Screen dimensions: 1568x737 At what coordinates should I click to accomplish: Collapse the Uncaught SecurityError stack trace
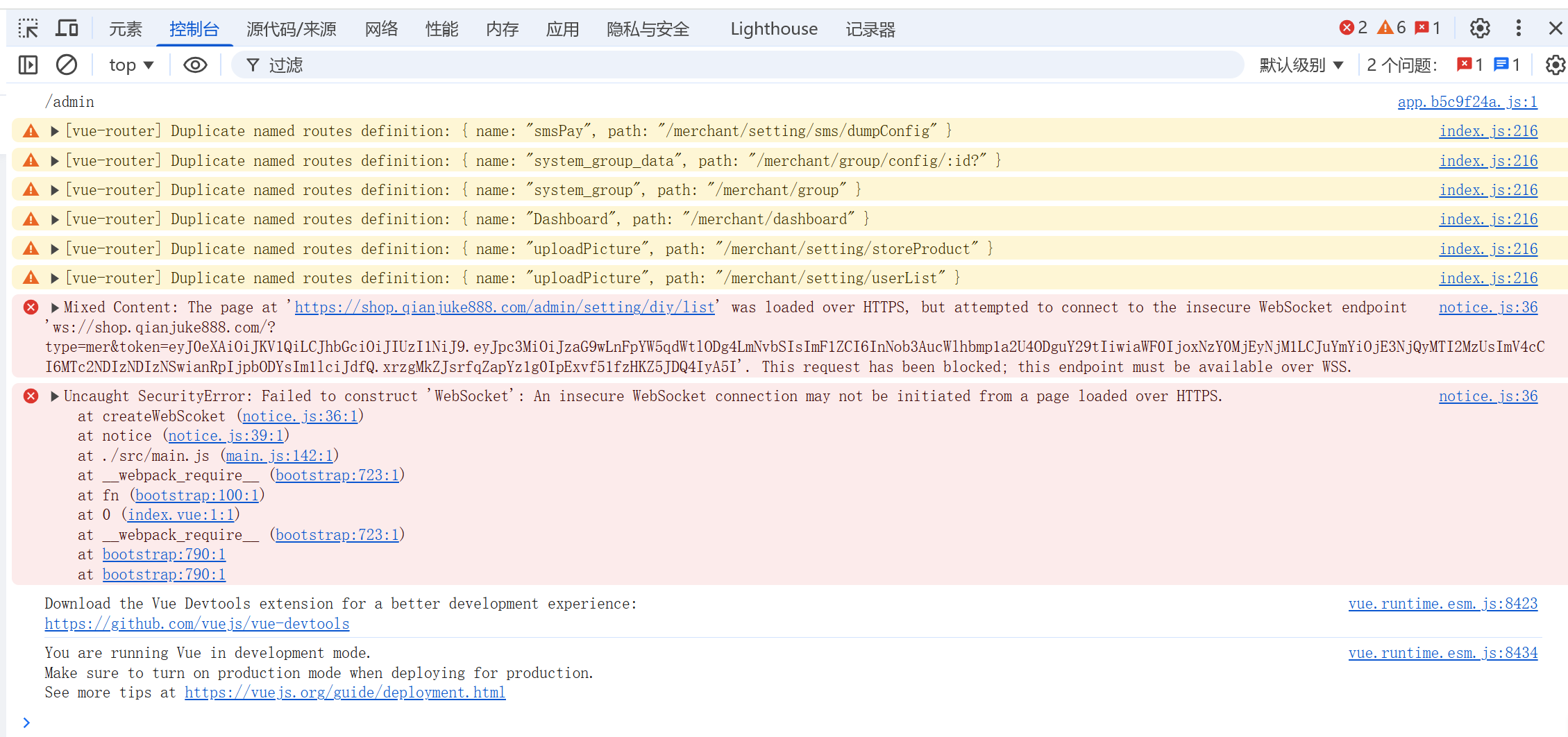(54, 396)
